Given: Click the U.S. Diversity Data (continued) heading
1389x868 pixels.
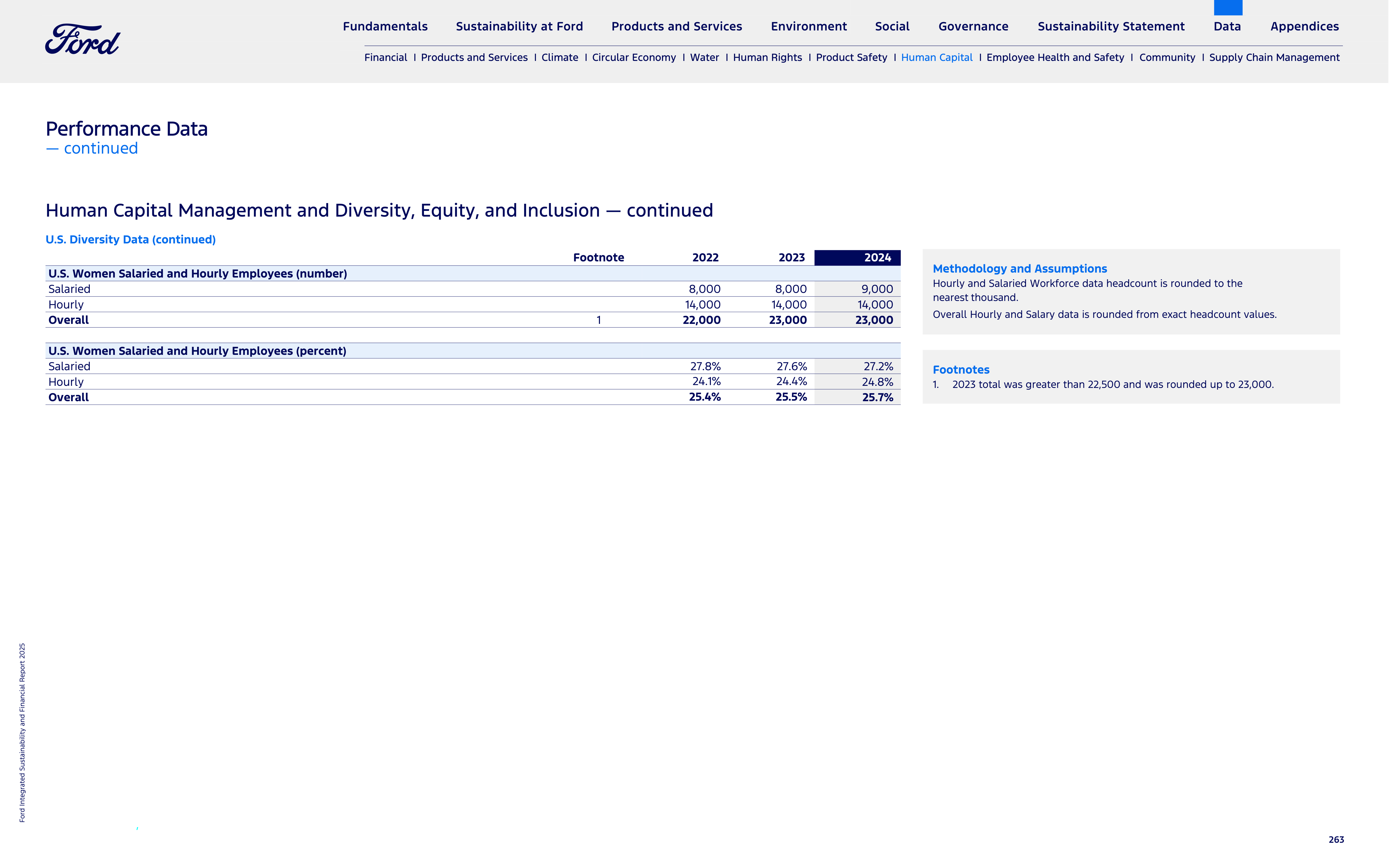Looking at the screenshot, I should point(130,239).
